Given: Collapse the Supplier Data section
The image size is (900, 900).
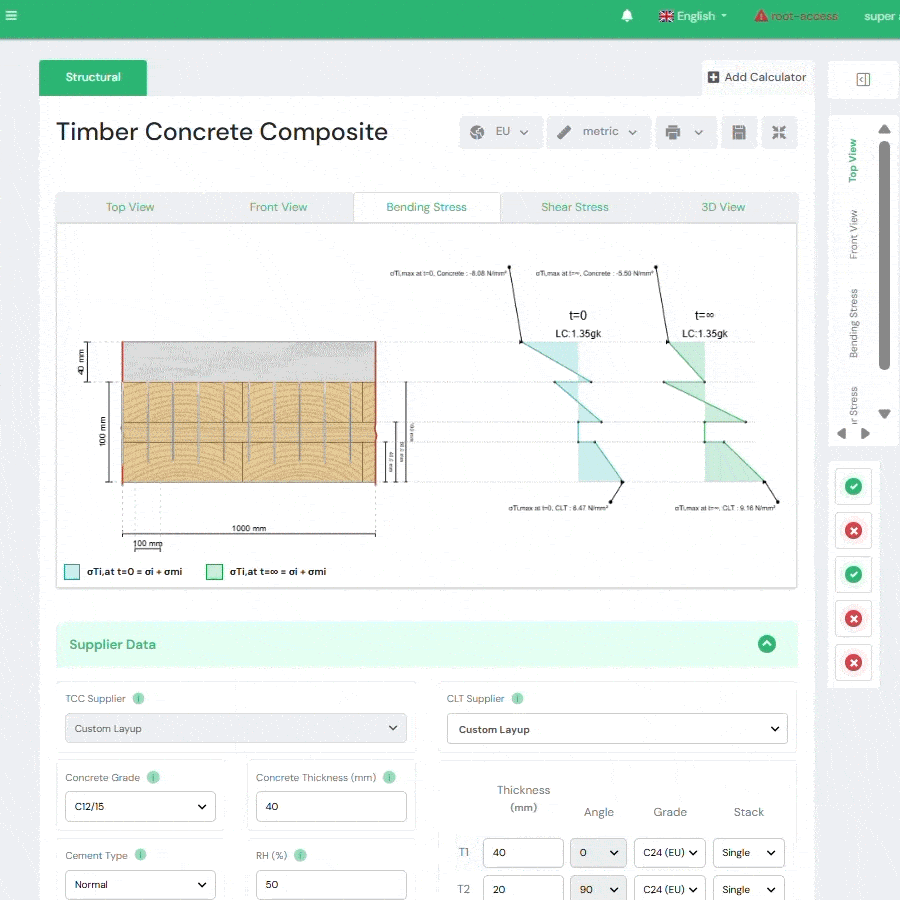Looking at the screenshot, I should [767, 644].
